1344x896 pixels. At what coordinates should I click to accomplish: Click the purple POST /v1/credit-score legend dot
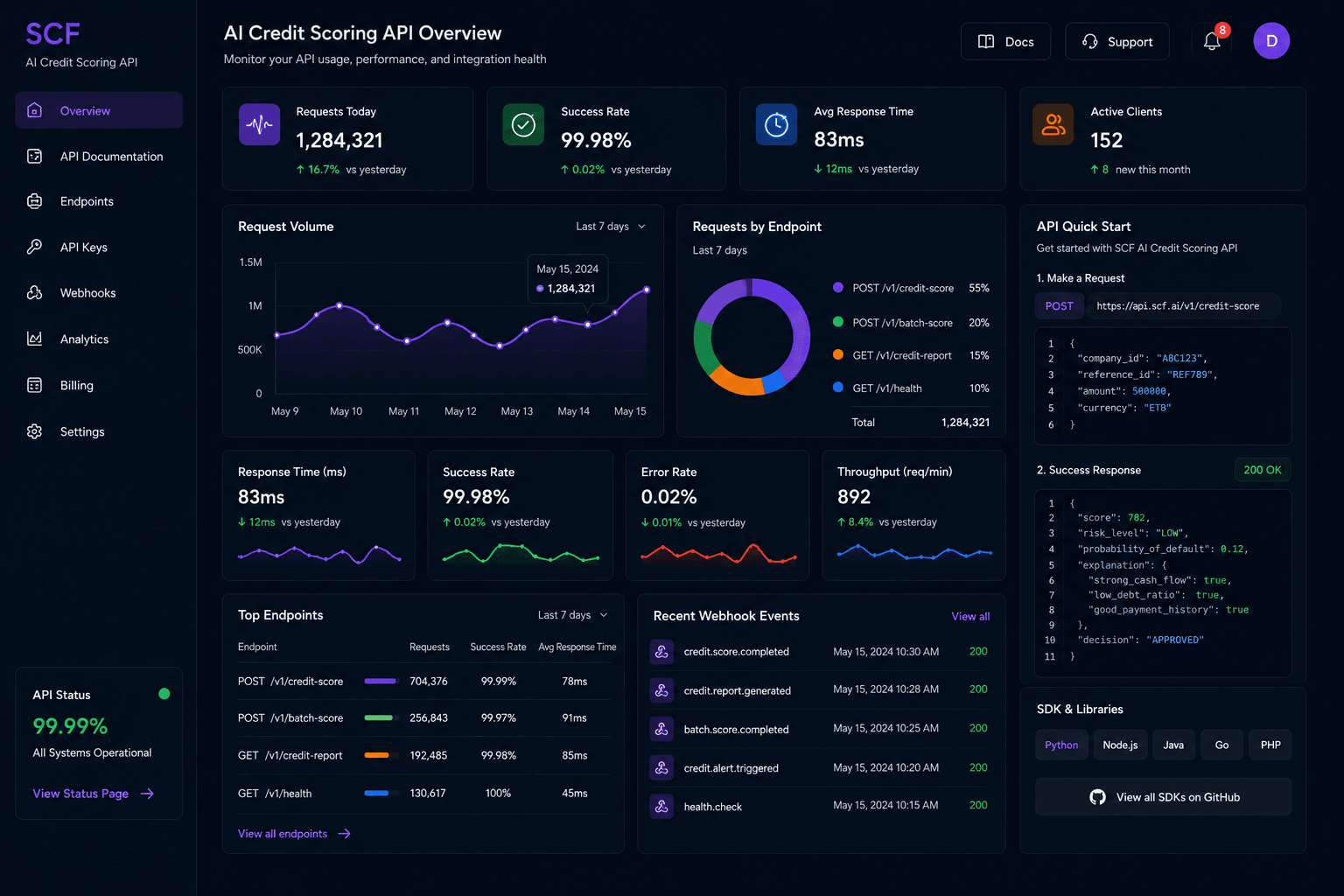pyautogui.click(x=837, y=287)
